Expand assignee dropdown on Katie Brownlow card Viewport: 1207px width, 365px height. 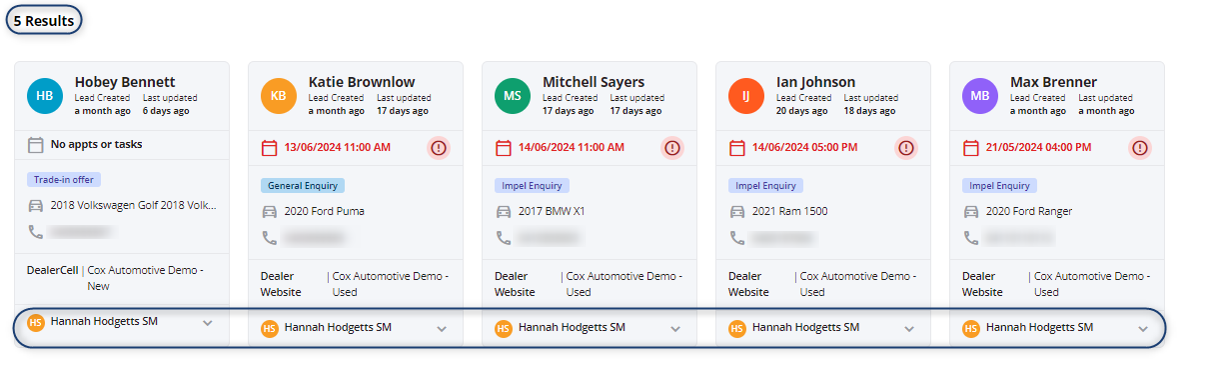click(441, 328)
